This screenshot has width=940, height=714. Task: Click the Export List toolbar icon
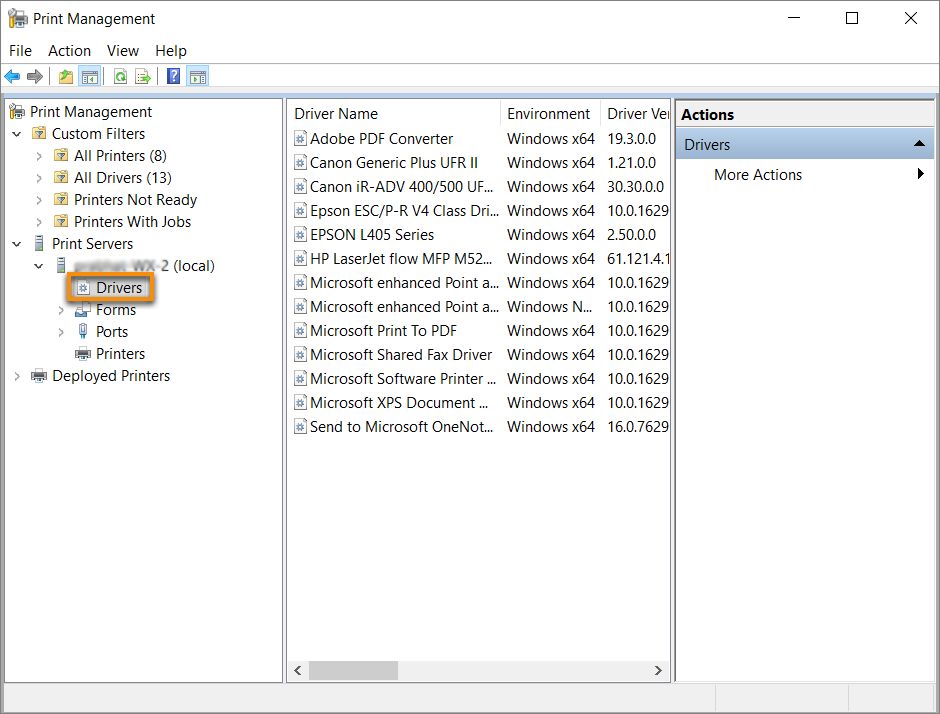(143, 76)
